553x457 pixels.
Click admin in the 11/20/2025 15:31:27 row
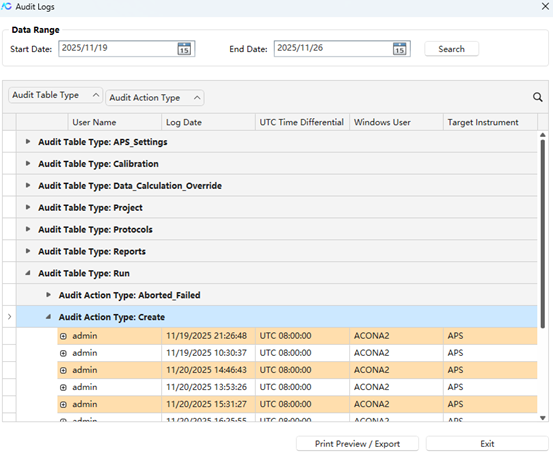coord(85,404)
